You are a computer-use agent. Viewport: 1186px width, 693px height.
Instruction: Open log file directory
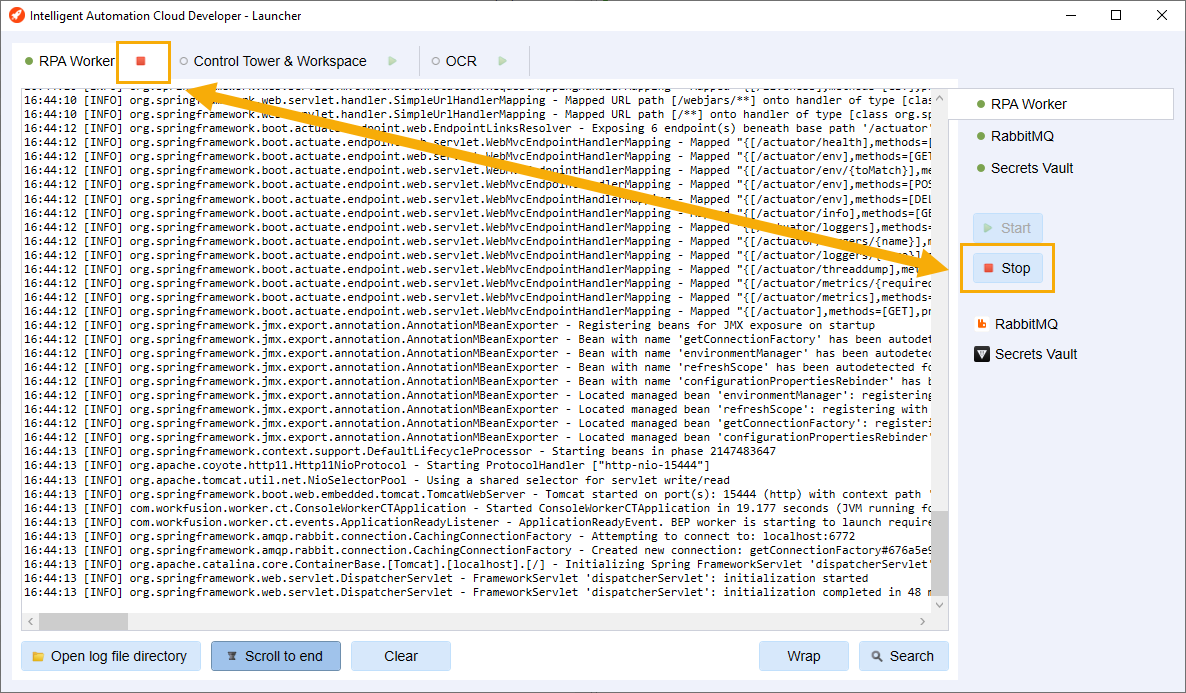tap(111, 656)
